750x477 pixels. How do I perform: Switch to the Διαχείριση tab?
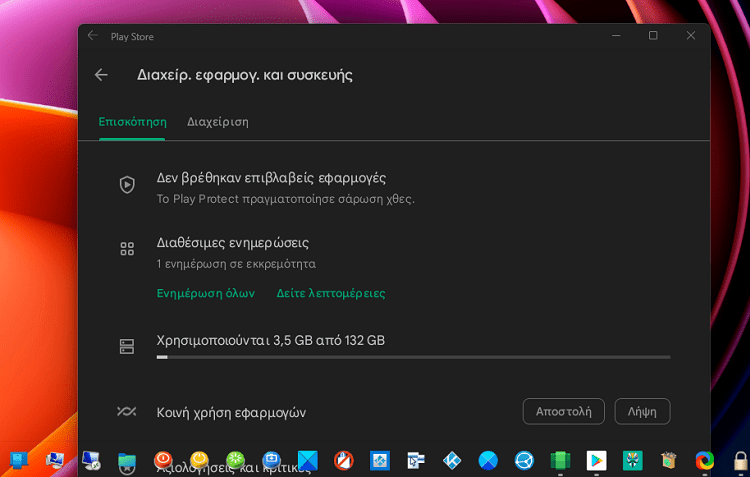218,122
